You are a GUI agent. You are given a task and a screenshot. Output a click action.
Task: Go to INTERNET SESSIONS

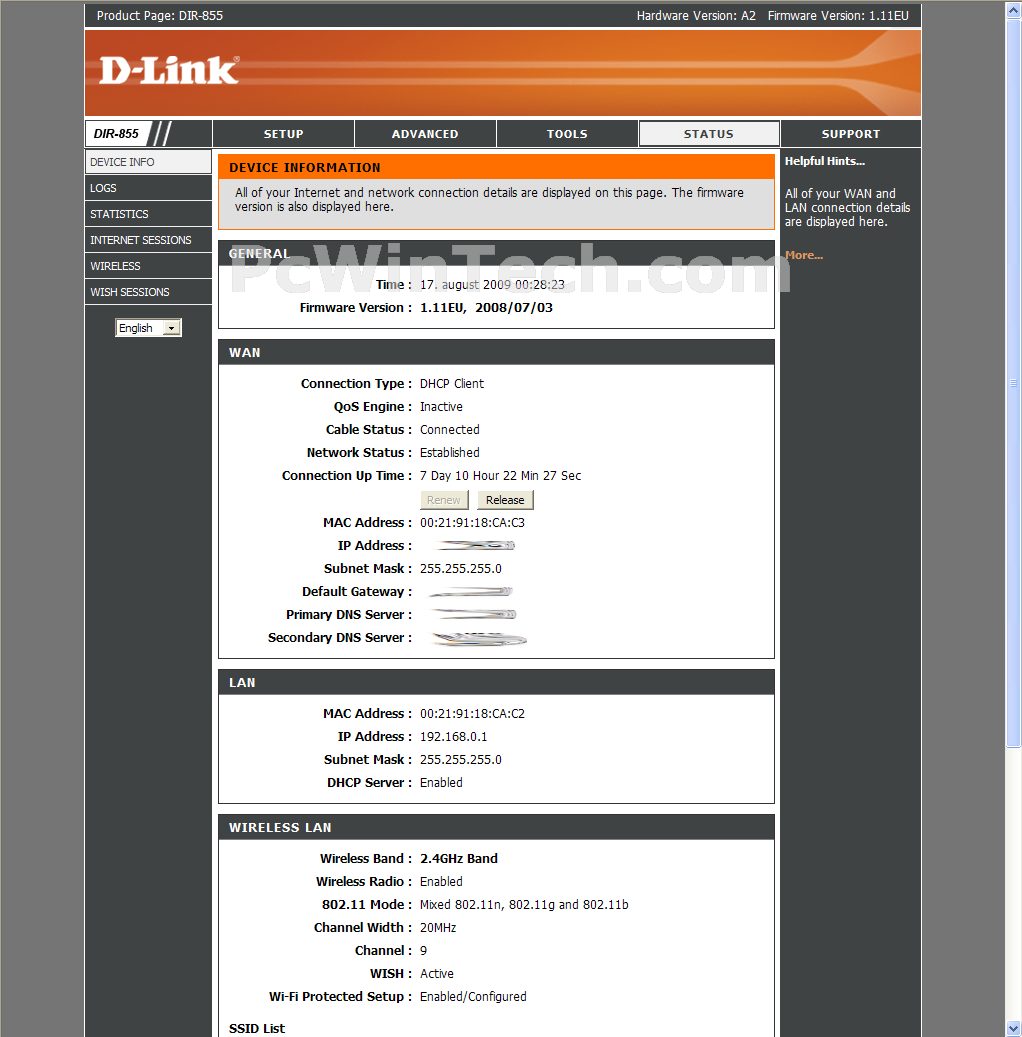coord(148,240)
